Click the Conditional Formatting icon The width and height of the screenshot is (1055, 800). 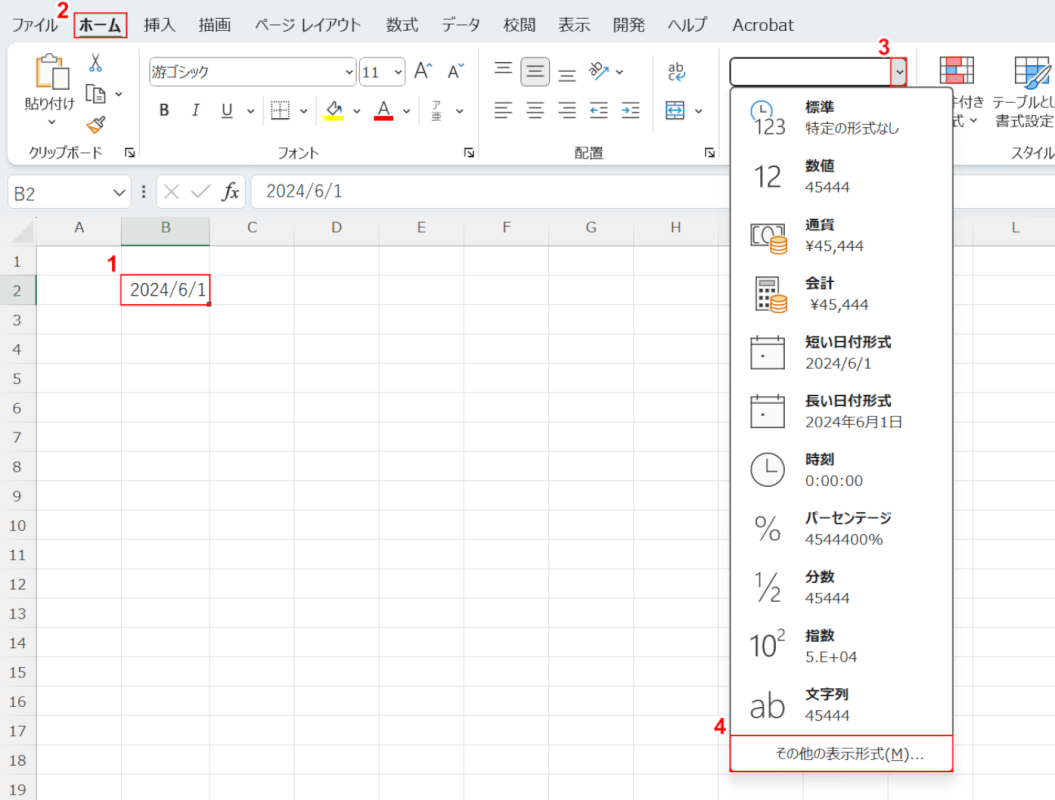pyautogui.click(x=957, y=70)
